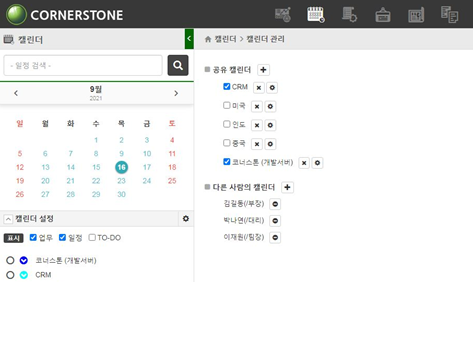This screenshot has height=364, width=473.
Task: Click the Cornerstone green logo
Action: coord(16,15)
